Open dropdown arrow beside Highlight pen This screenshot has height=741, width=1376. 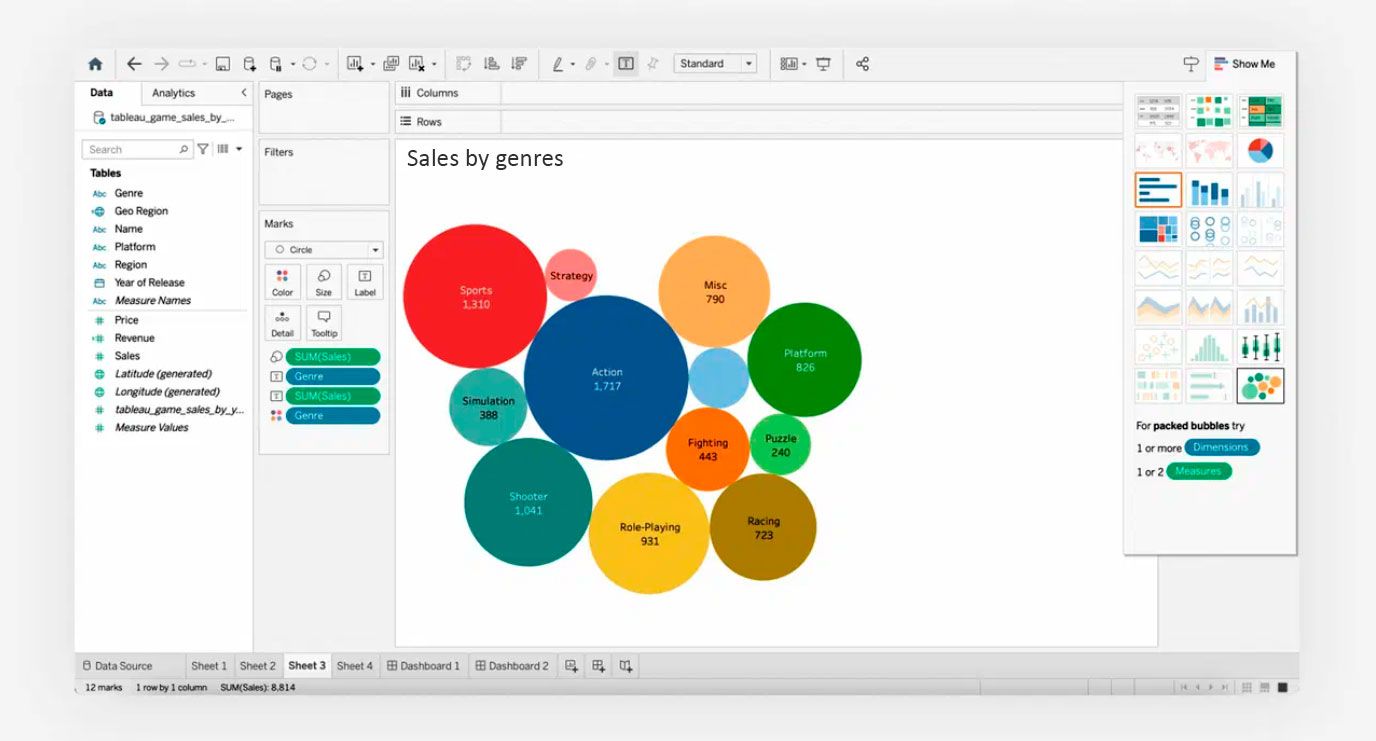(573, 65)
